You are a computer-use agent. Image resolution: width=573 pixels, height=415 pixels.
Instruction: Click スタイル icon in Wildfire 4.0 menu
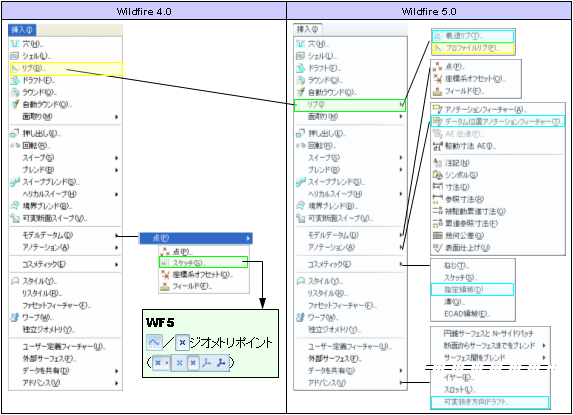pyautogui.click(x=15, y=281)
